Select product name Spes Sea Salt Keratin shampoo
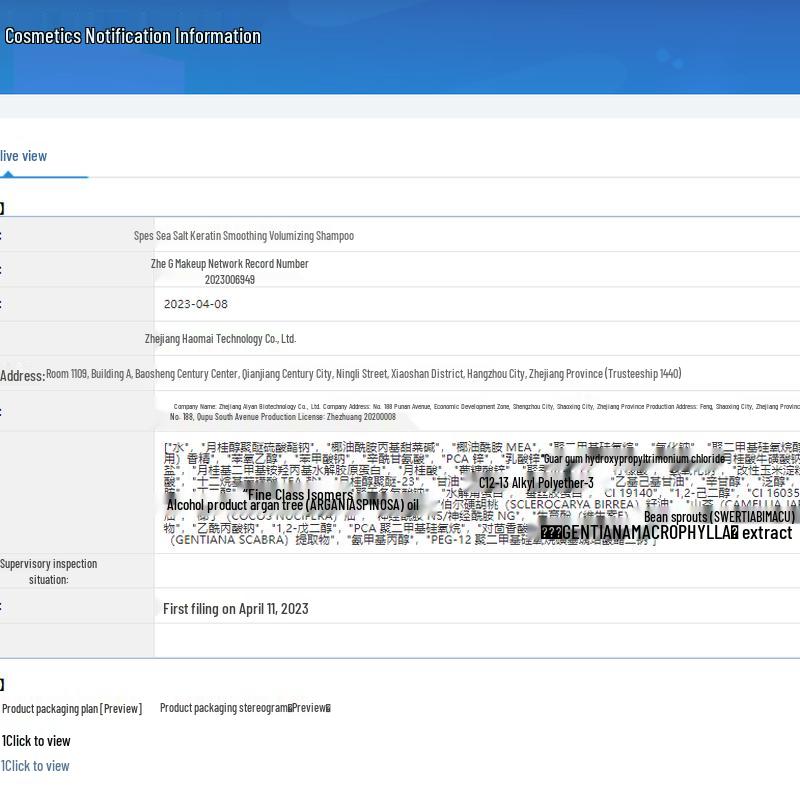The width and height of the screenshot is (800, 800). coord(244,236)
